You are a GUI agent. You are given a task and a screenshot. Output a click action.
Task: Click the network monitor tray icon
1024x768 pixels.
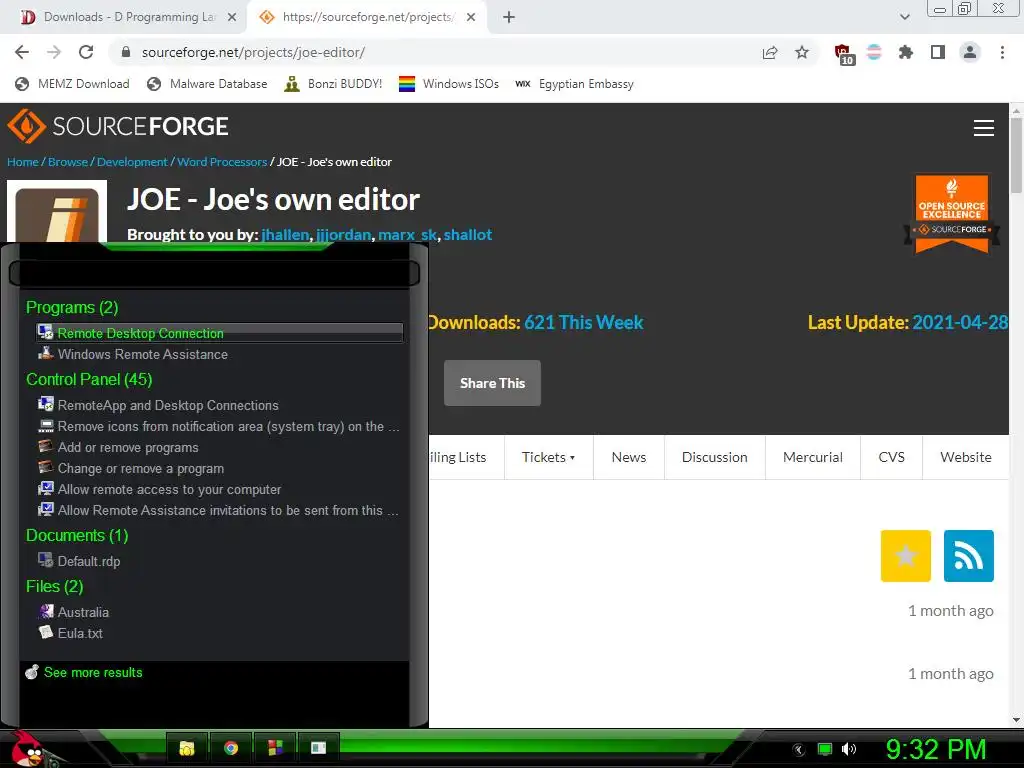pyautogui.click(x=825, y=749)
